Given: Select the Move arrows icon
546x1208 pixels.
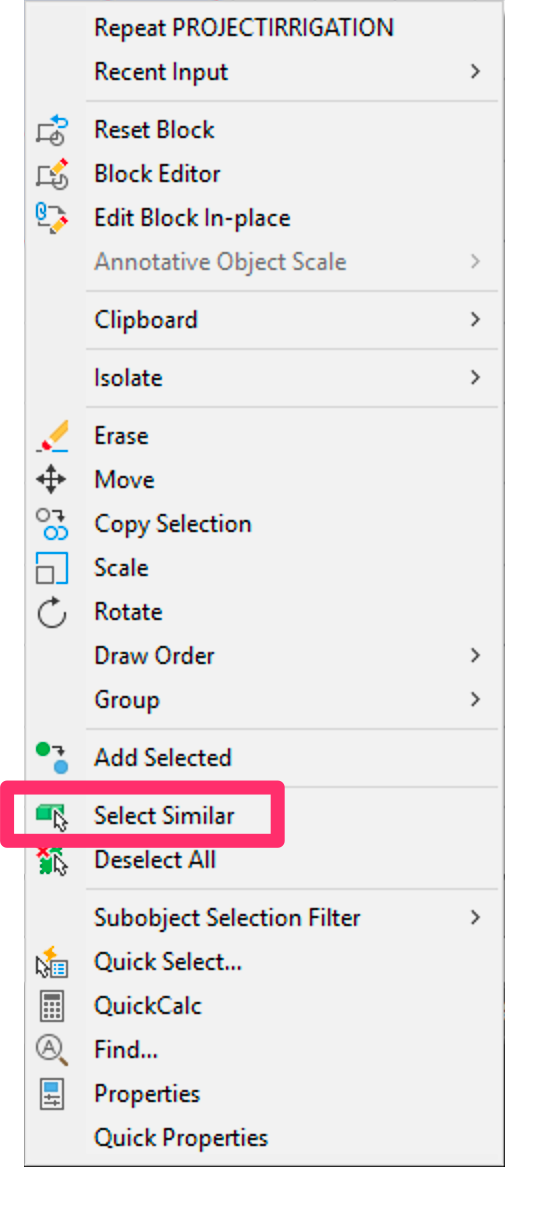Looking at the screenshot, I should (52, 480).
